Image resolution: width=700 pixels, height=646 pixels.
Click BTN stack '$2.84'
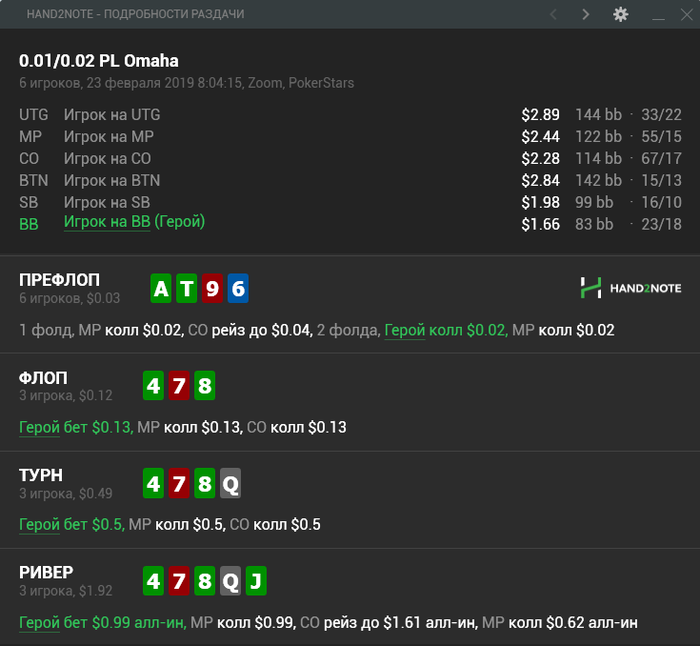[541, 180]
